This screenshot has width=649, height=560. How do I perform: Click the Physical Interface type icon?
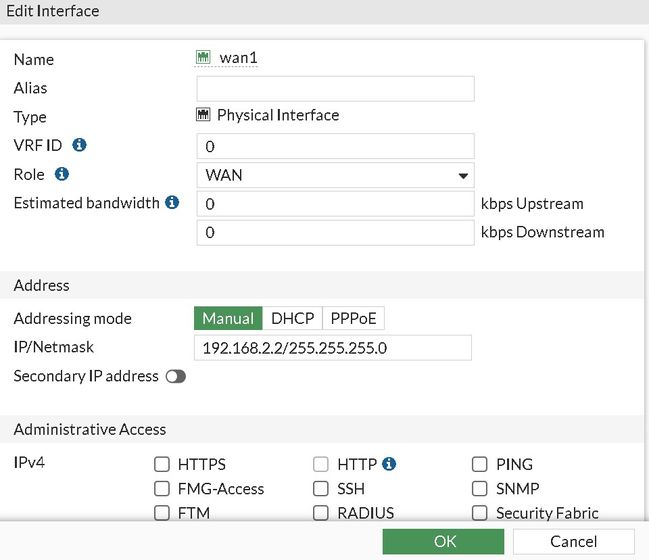[203, 115]
